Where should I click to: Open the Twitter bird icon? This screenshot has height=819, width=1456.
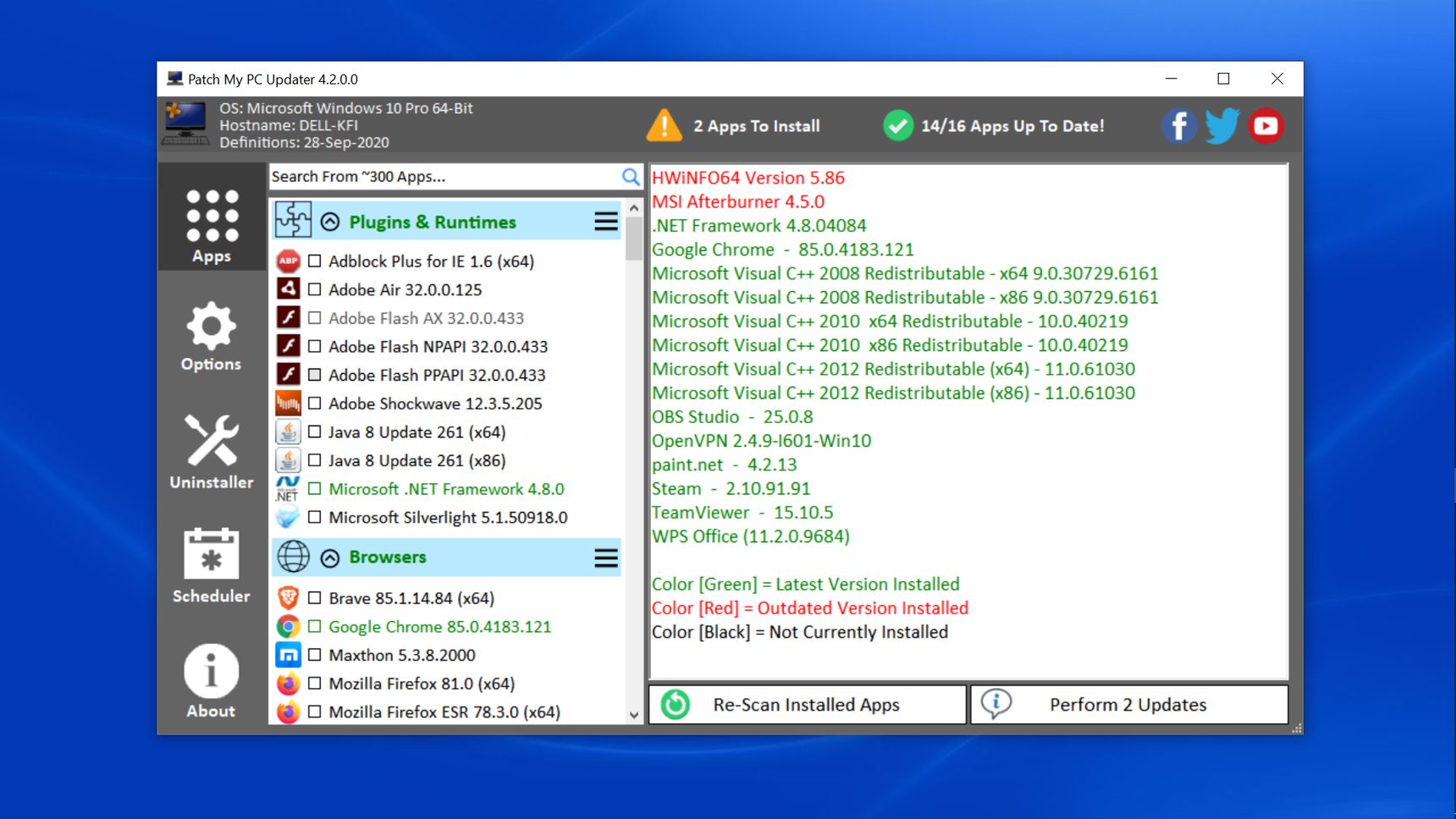[x=1222, y=126]
